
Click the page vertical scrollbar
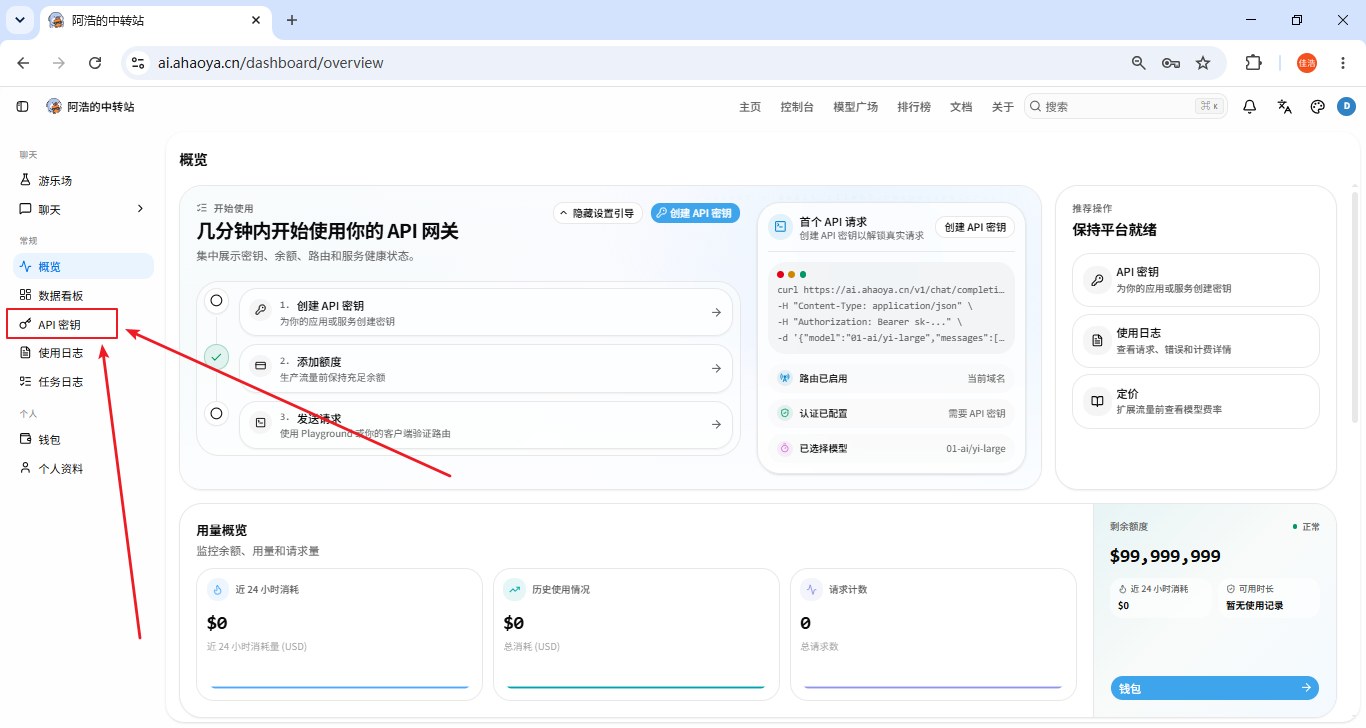pos(1355,307)
